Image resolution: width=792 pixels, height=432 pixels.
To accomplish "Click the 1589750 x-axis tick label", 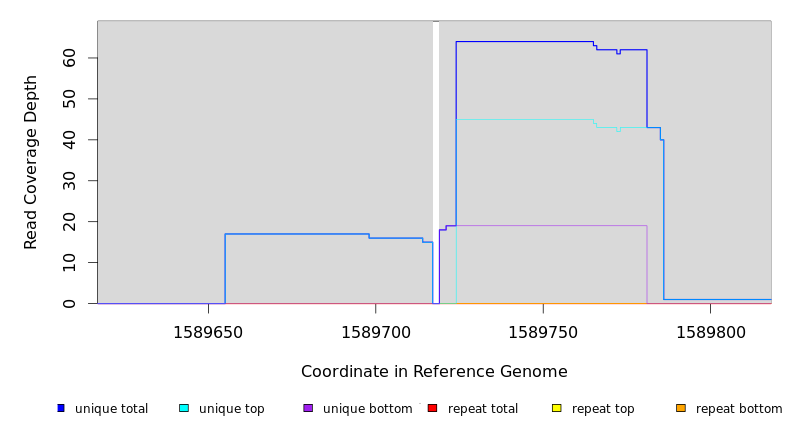I will (x=543, y=332).
